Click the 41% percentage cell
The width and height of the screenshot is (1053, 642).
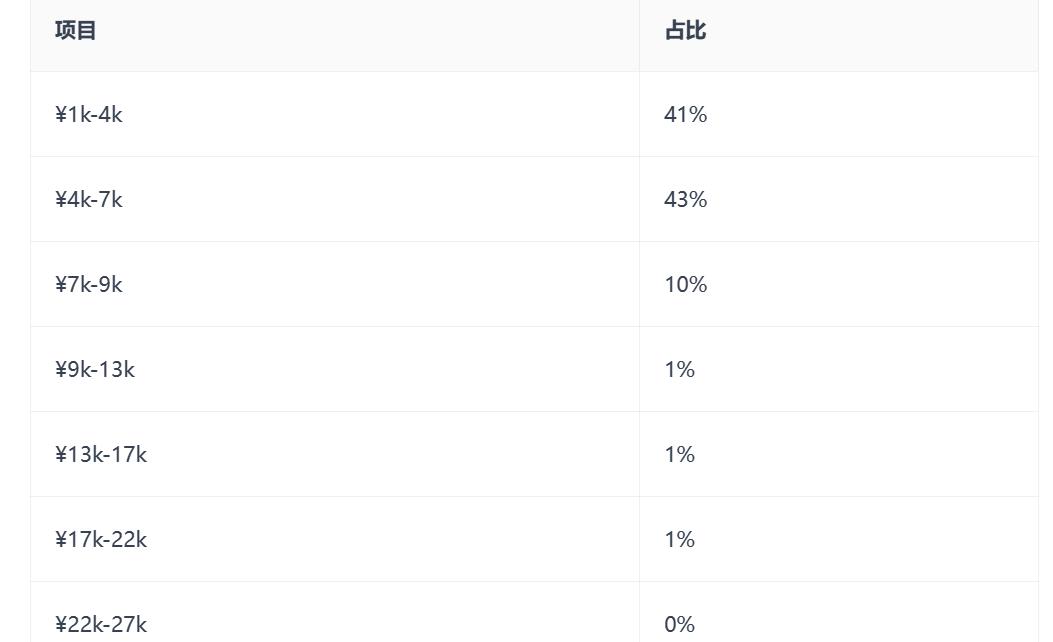pyautogui.click(x=686, y=114)
